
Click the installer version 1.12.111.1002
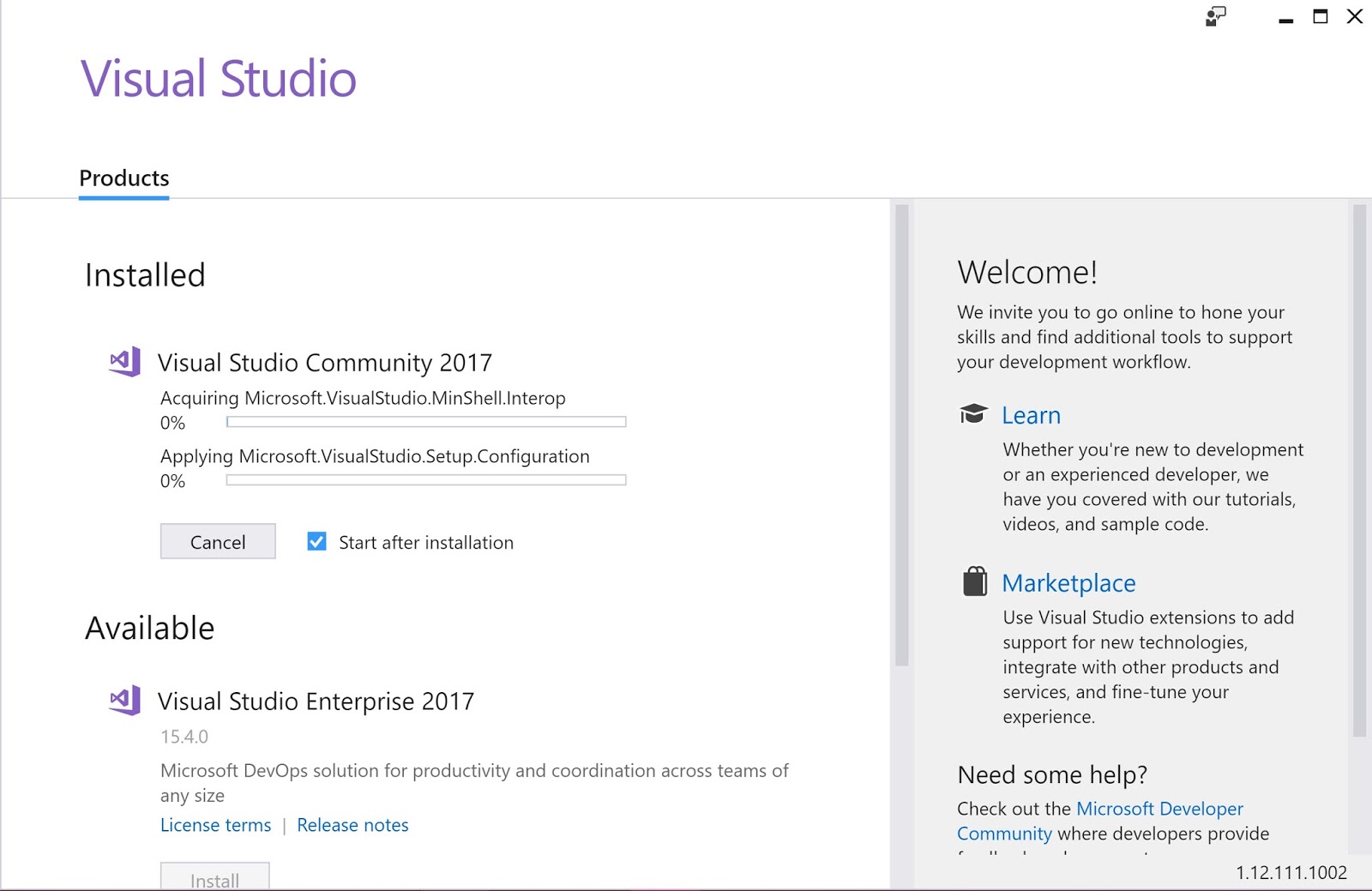click(x=1291, y=873)
